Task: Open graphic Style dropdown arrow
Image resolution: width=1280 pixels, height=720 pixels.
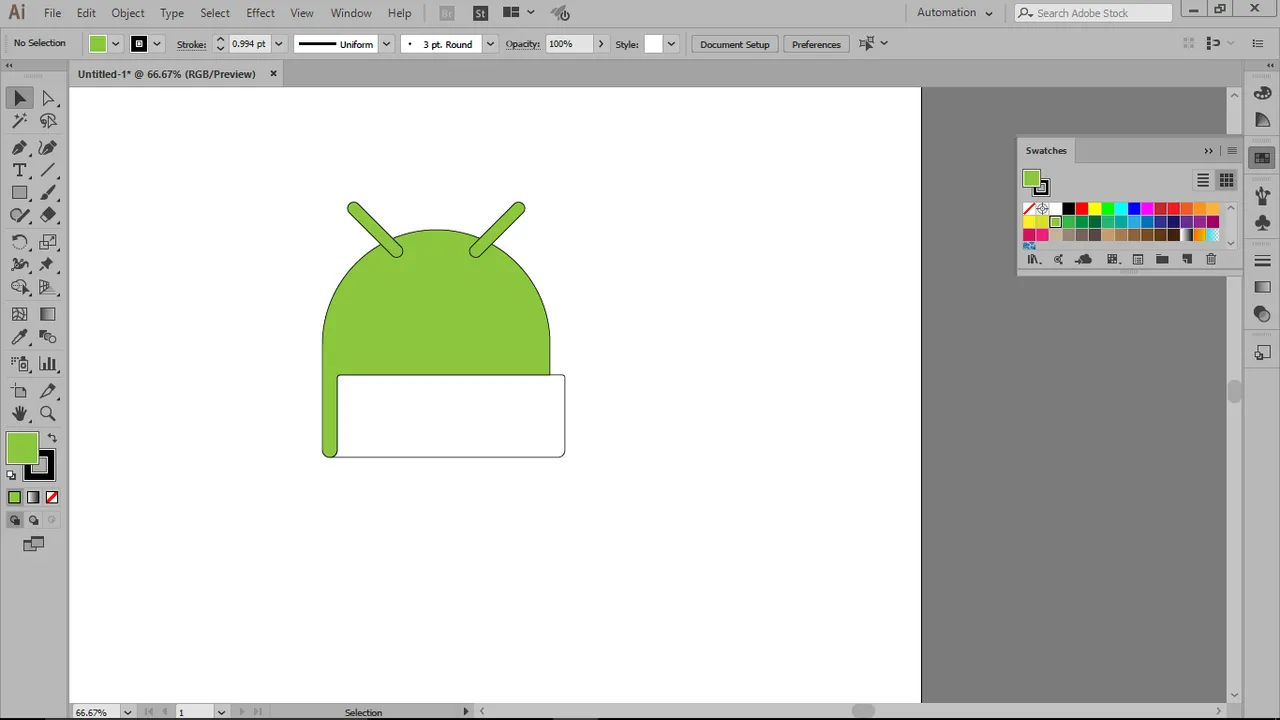Action: [671, 44]
